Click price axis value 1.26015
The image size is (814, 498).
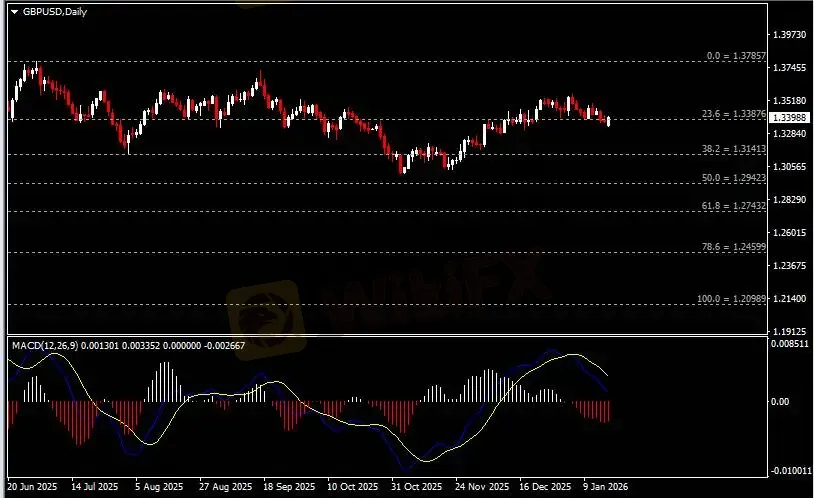[790, 233]
